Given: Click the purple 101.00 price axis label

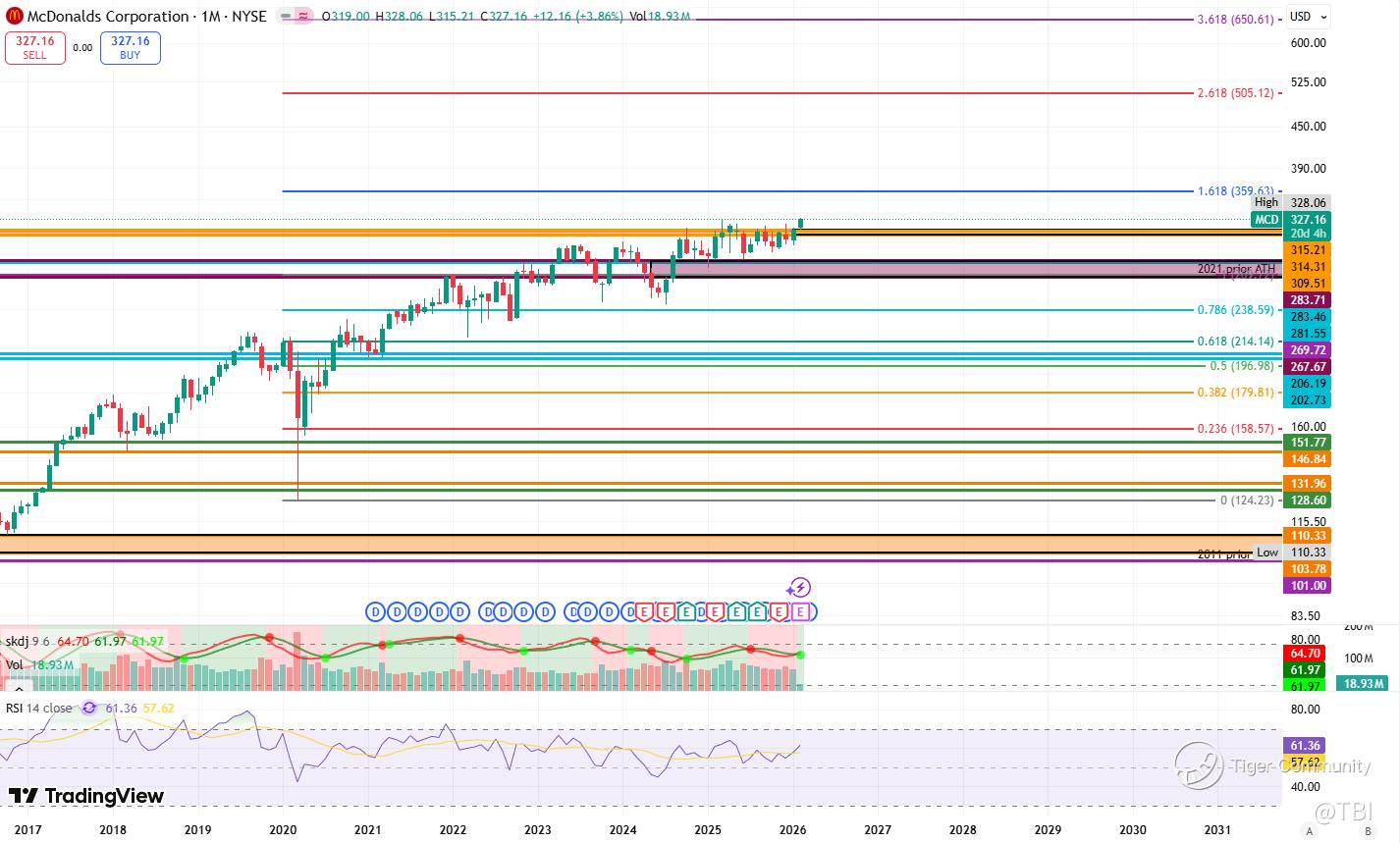Looking at the screenshot, I should point(1308,586).
